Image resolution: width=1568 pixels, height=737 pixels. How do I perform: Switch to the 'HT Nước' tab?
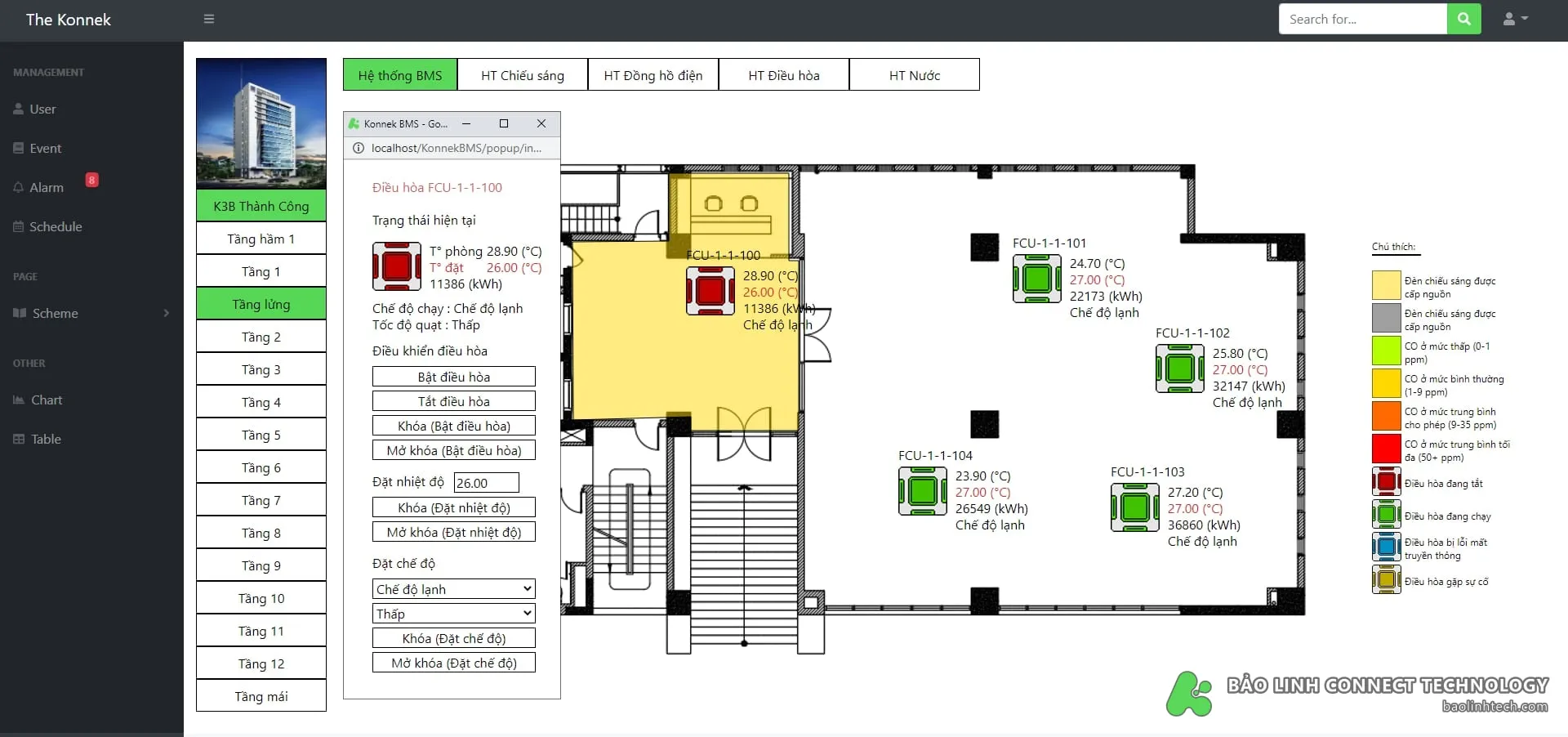[x=915, y=74]
